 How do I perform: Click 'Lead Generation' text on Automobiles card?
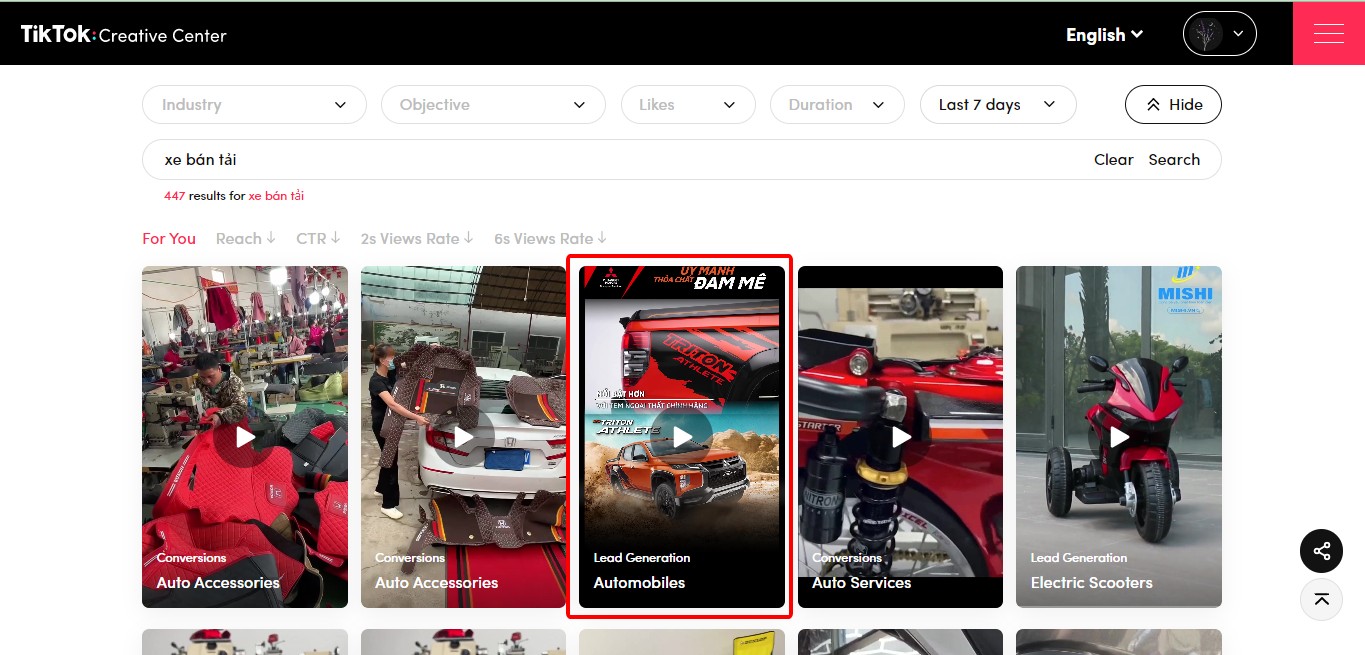(x=642, y=558)
